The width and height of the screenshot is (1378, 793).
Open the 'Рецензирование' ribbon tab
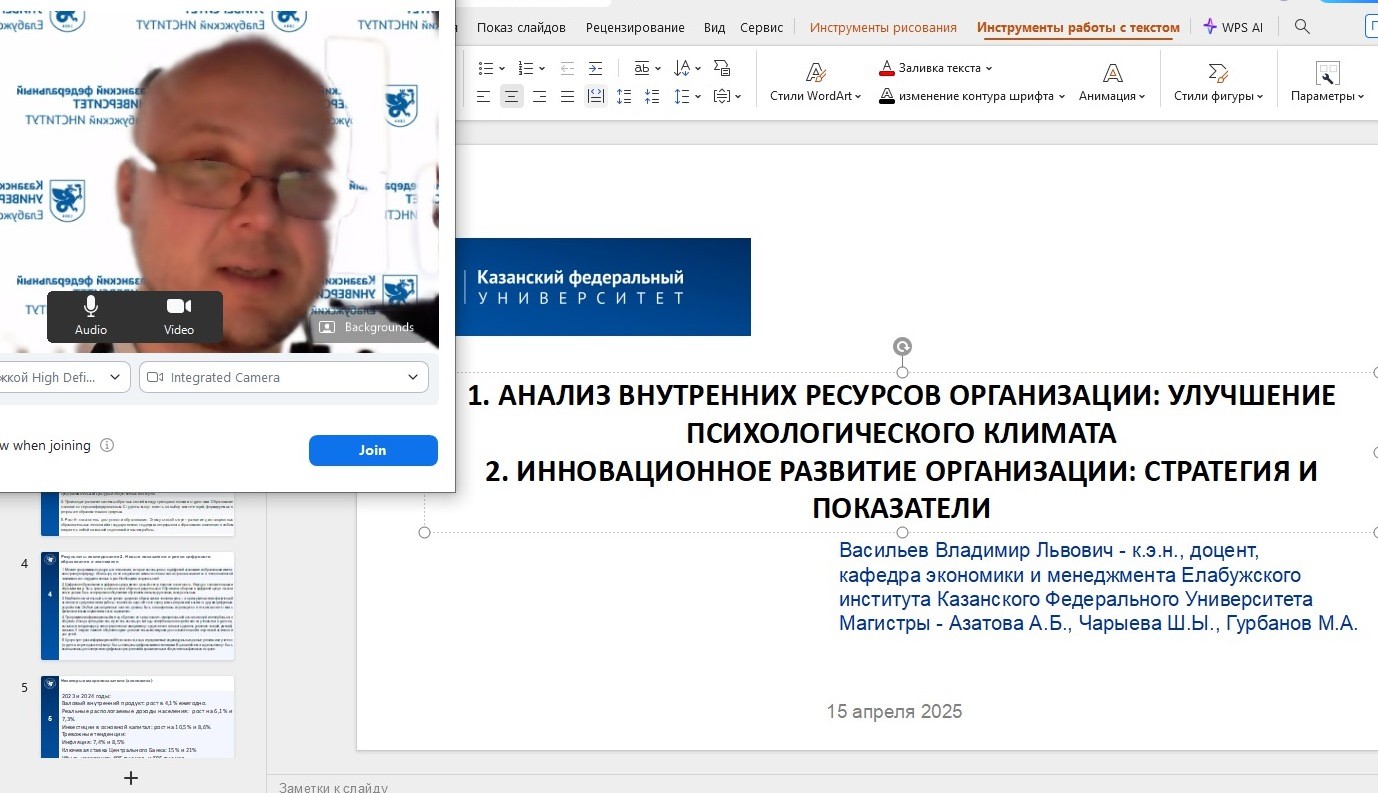point(635,27)
